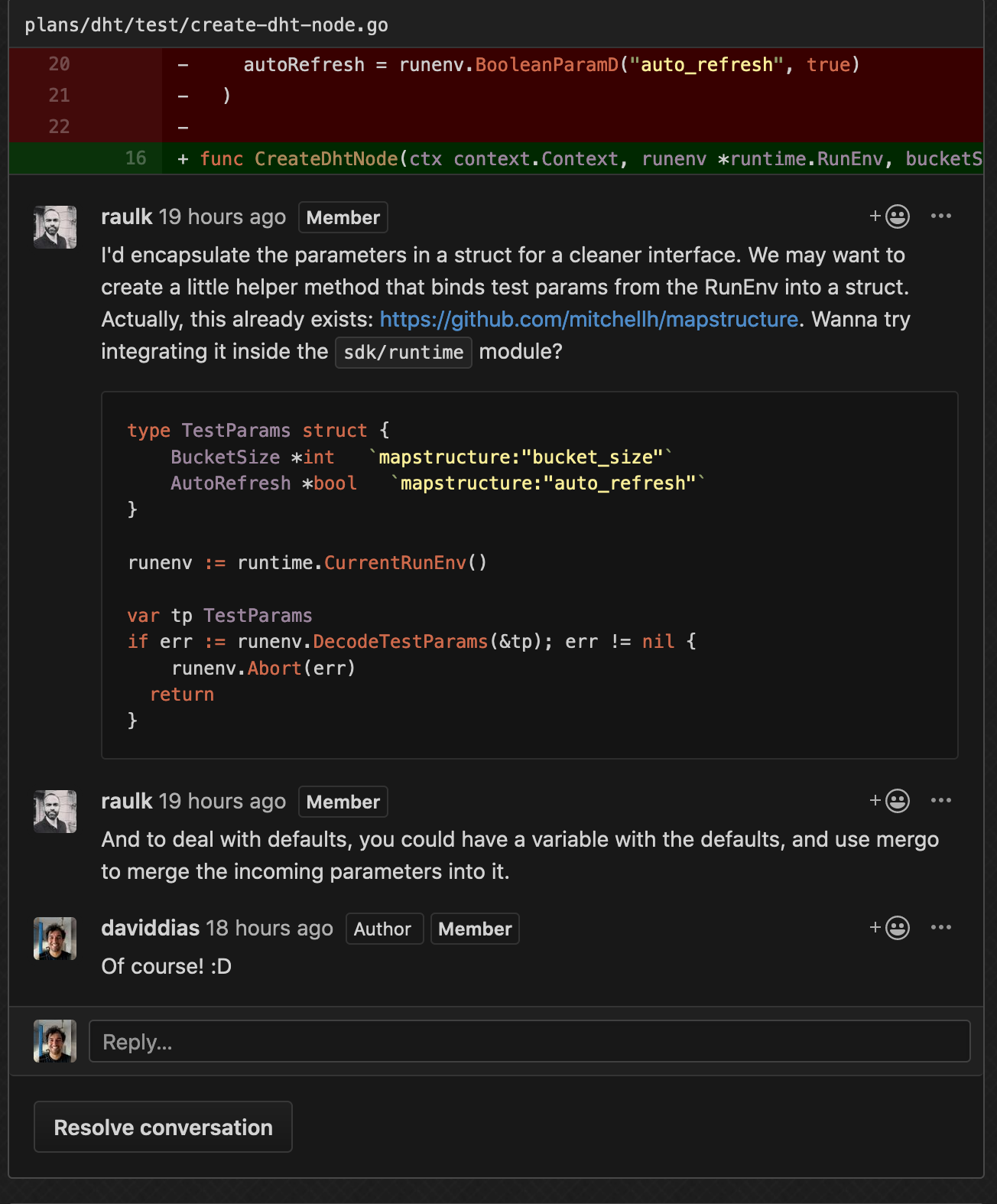
Task: Click Member badge on raulk's mergo comment
Action: pos(343,802)
